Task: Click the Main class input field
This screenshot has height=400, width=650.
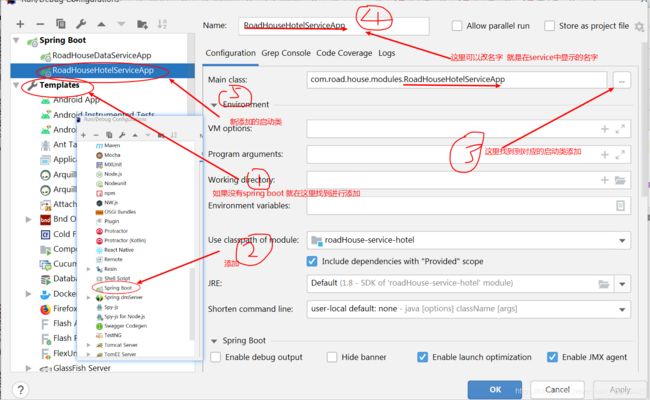Action: [457, 80]
